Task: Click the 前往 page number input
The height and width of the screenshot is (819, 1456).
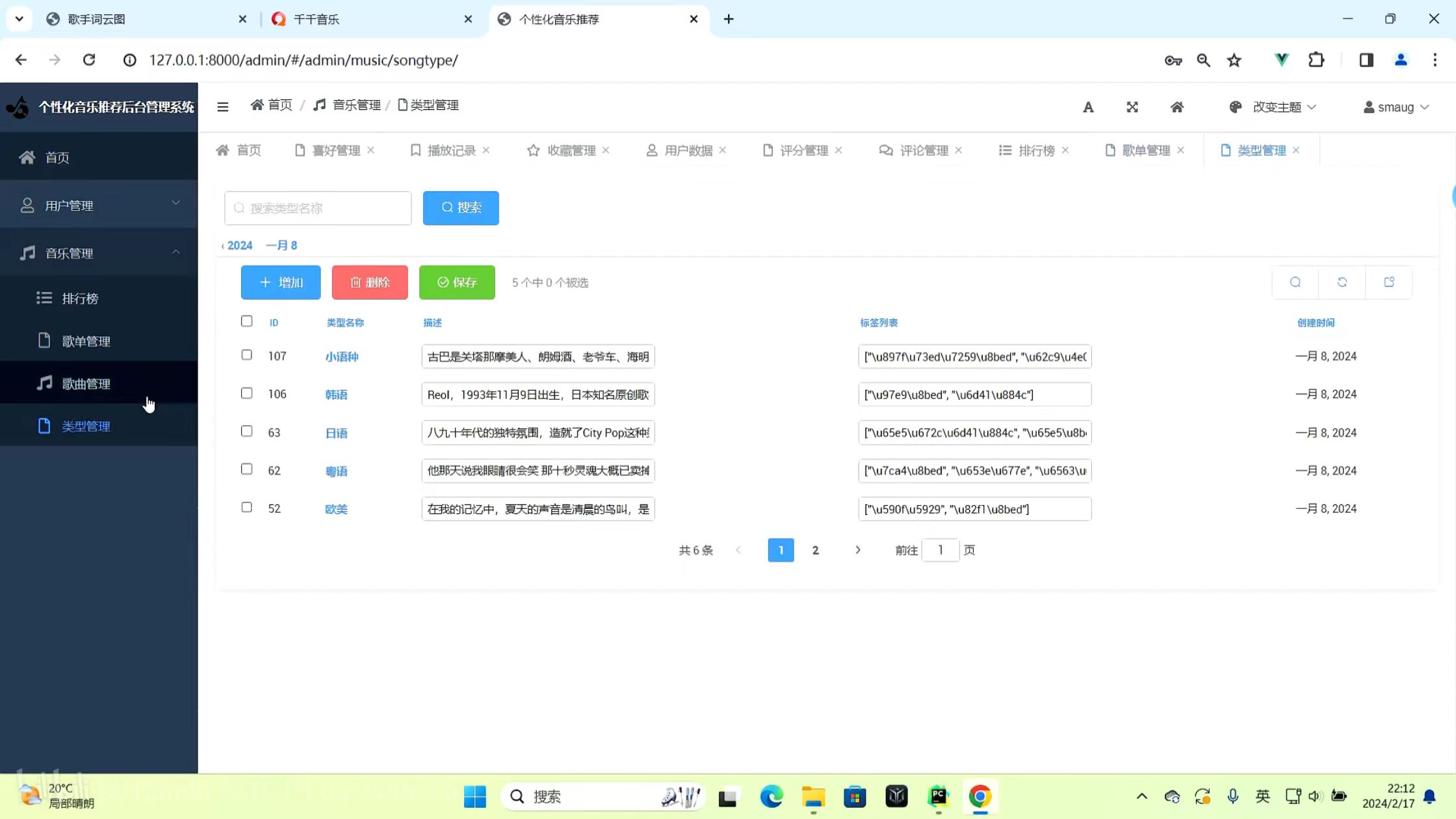Action: click(x=940, y=550)
